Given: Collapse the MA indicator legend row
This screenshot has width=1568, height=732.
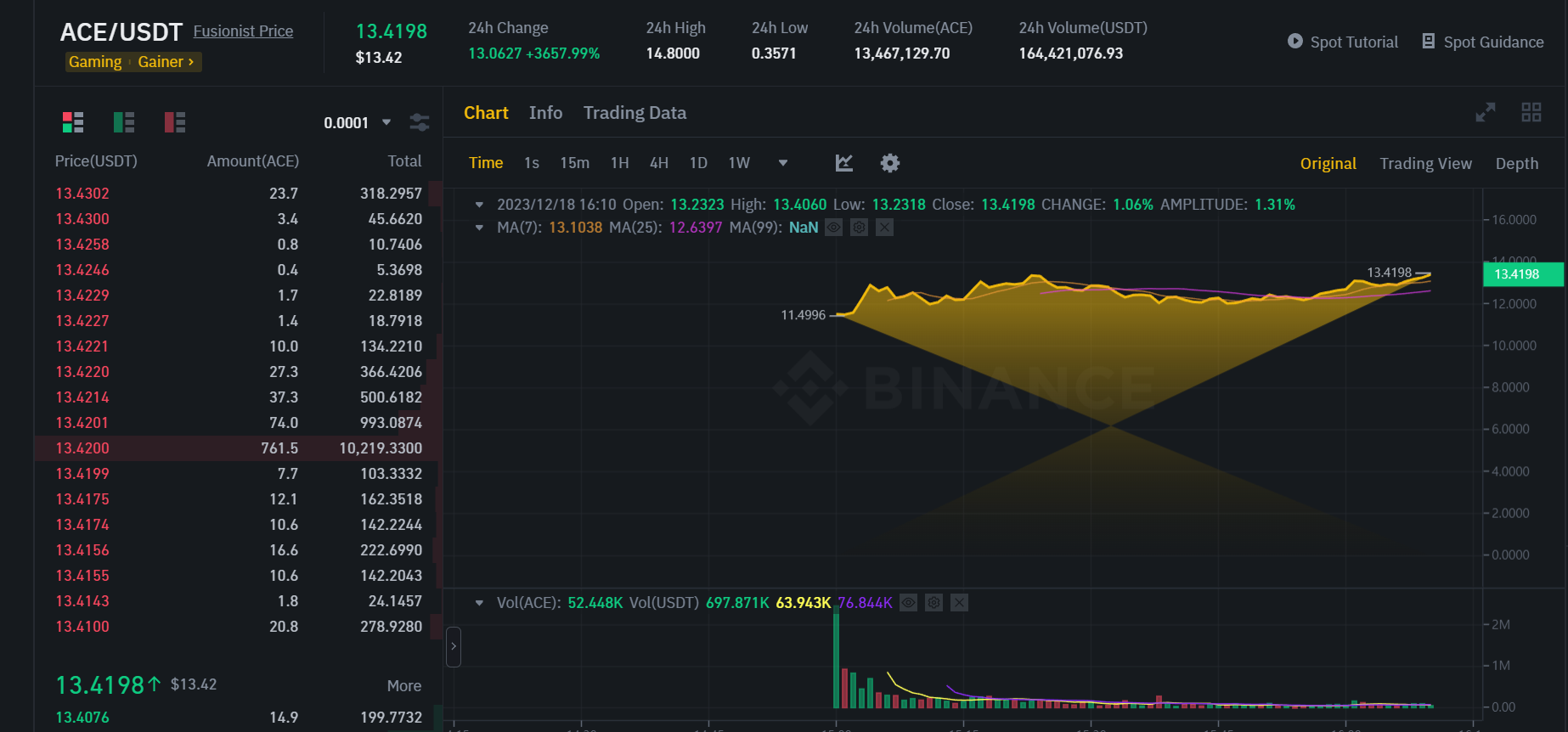Looking at the screenshot, I should 479,228.
